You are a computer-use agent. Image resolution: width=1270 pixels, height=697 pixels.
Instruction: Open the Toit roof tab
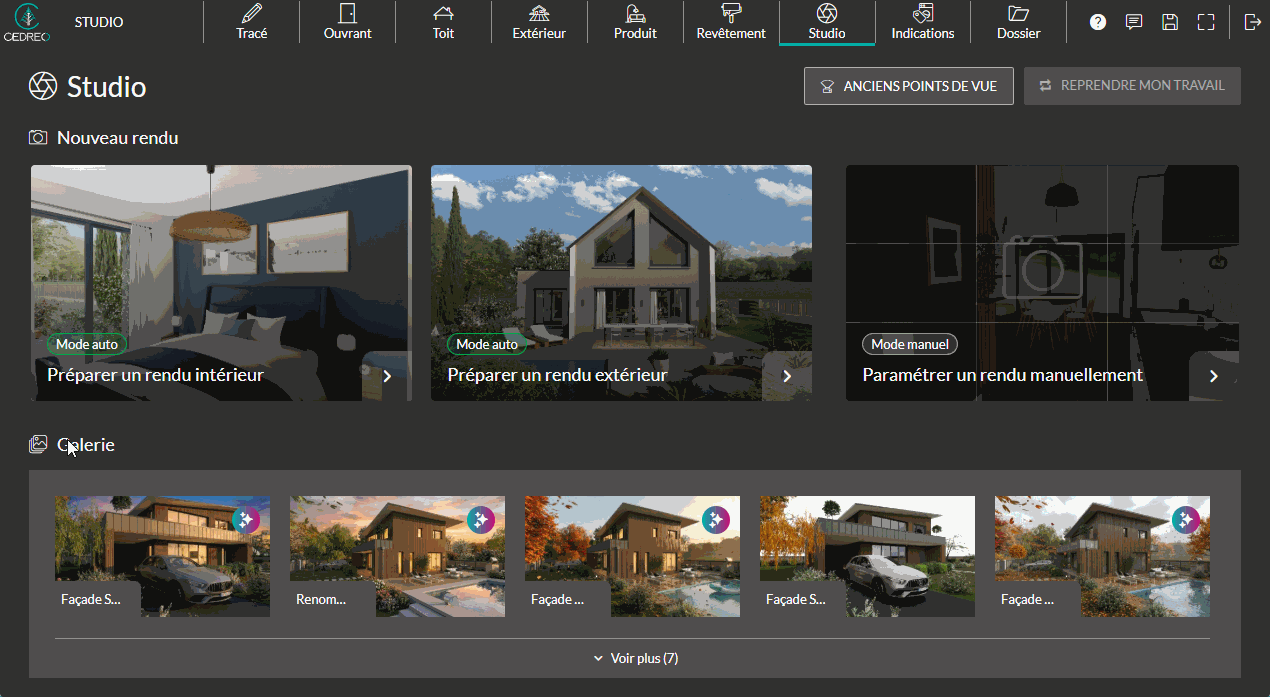443,22
